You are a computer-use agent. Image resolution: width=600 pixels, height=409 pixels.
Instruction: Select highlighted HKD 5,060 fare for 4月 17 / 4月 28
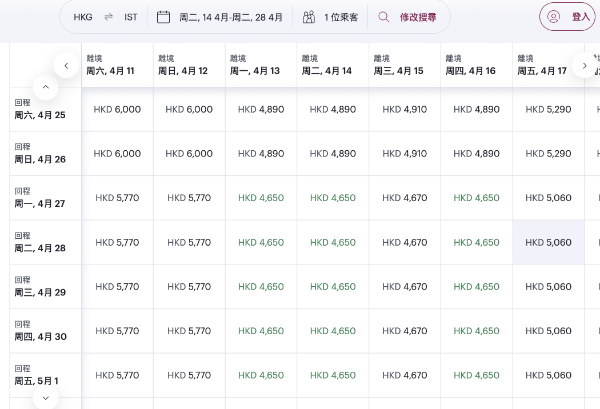pyautogui.click(x=548, y=242)
